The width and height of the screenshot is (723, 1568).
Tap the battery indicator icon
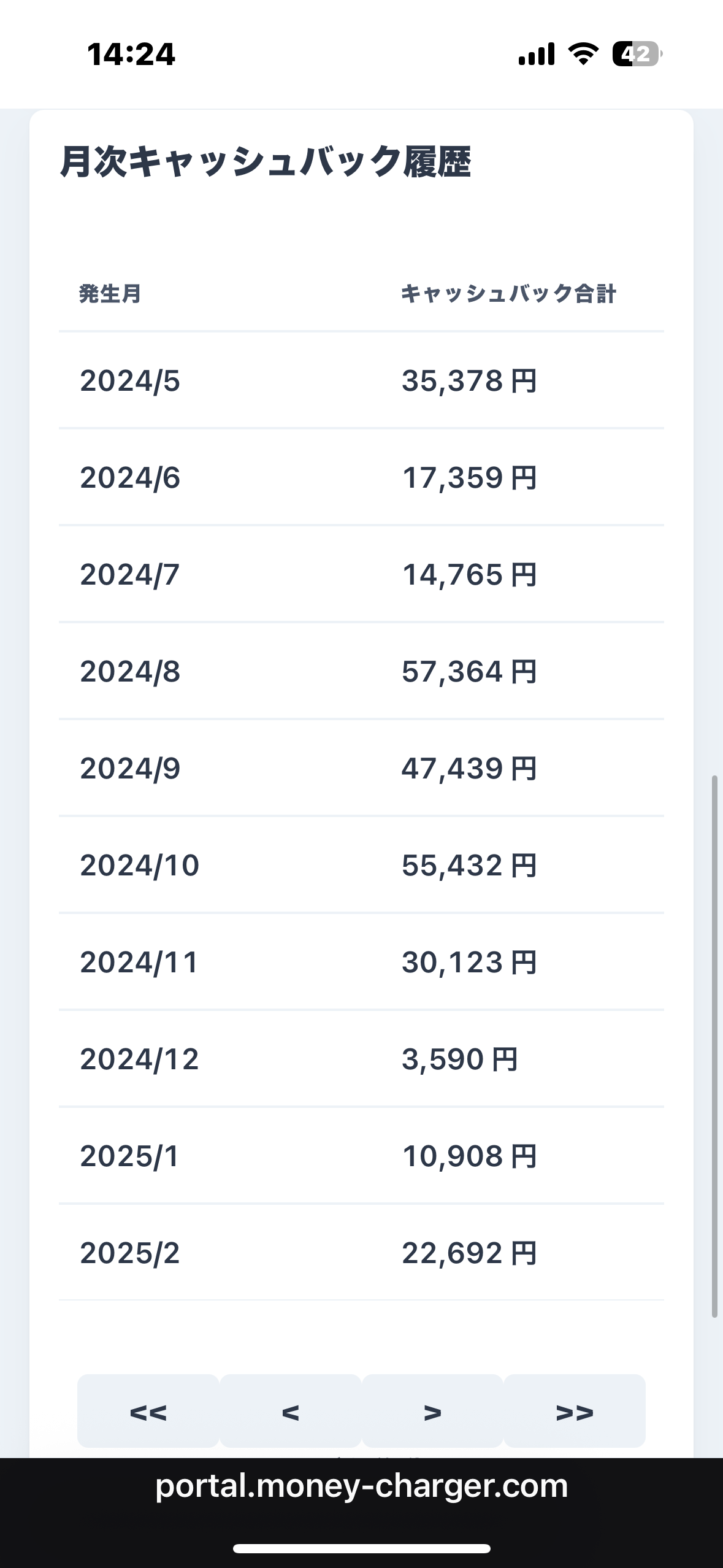637,54
